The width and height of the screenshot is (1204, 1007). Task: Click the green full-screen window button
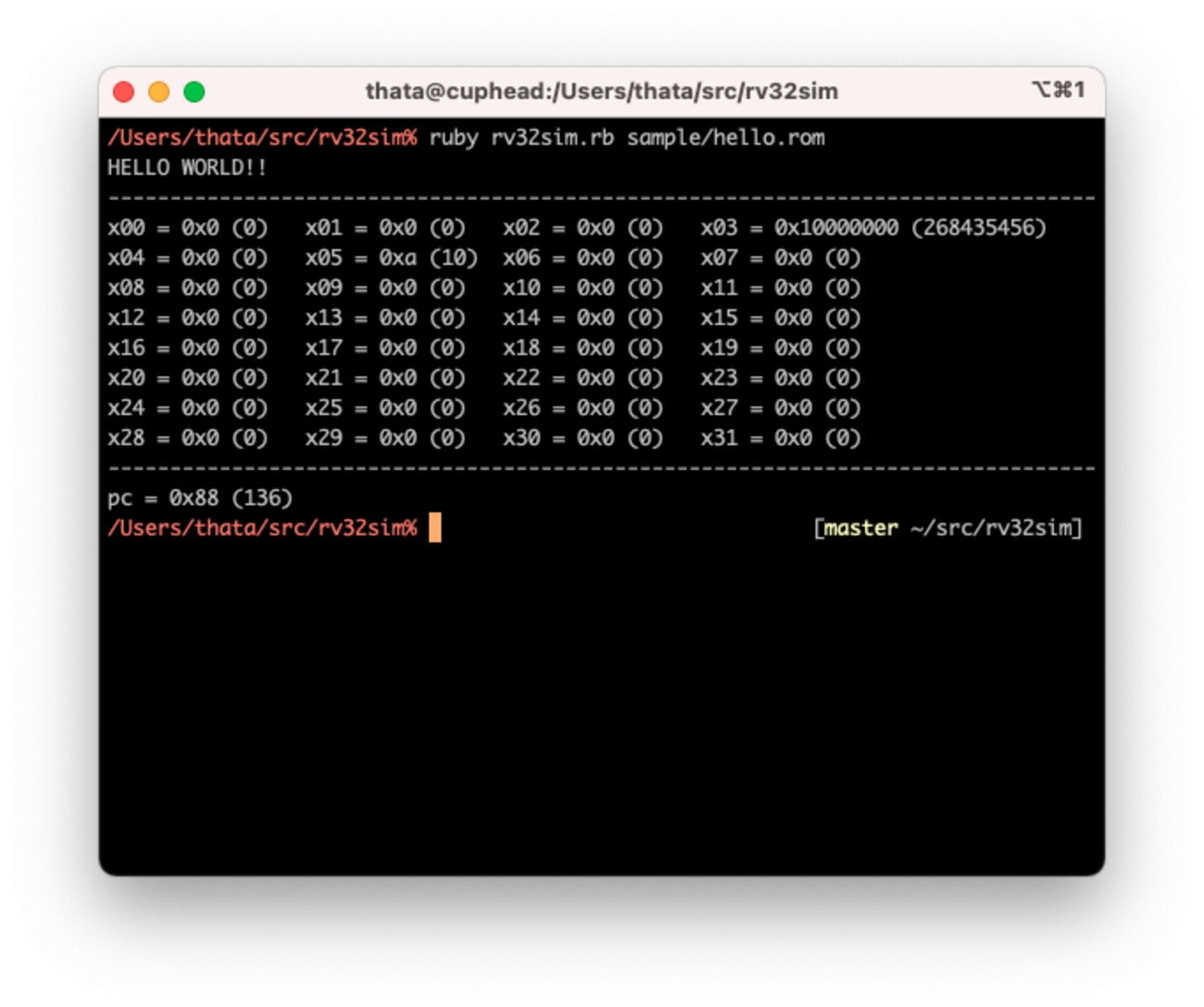click(194, 92)
